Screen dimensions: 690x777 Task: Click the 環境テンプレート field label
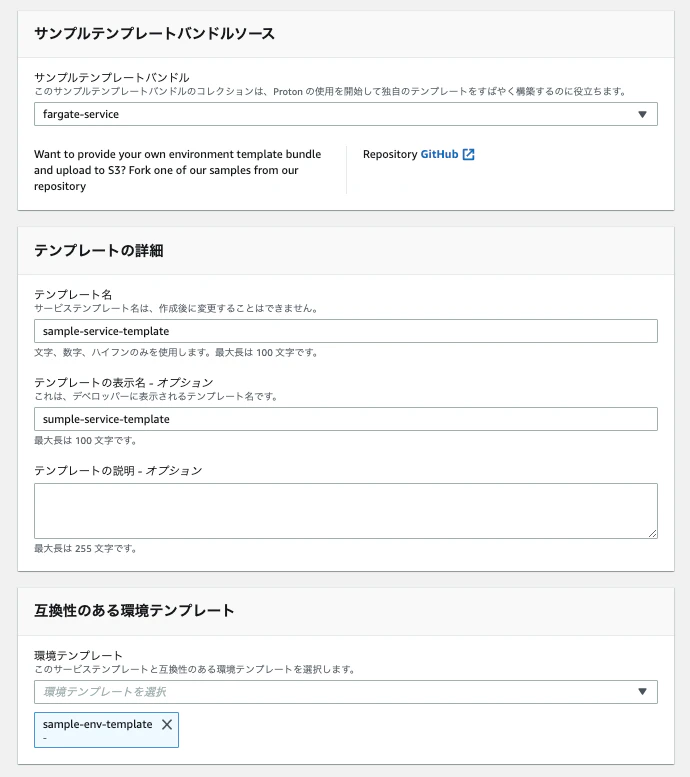(78, 656)
